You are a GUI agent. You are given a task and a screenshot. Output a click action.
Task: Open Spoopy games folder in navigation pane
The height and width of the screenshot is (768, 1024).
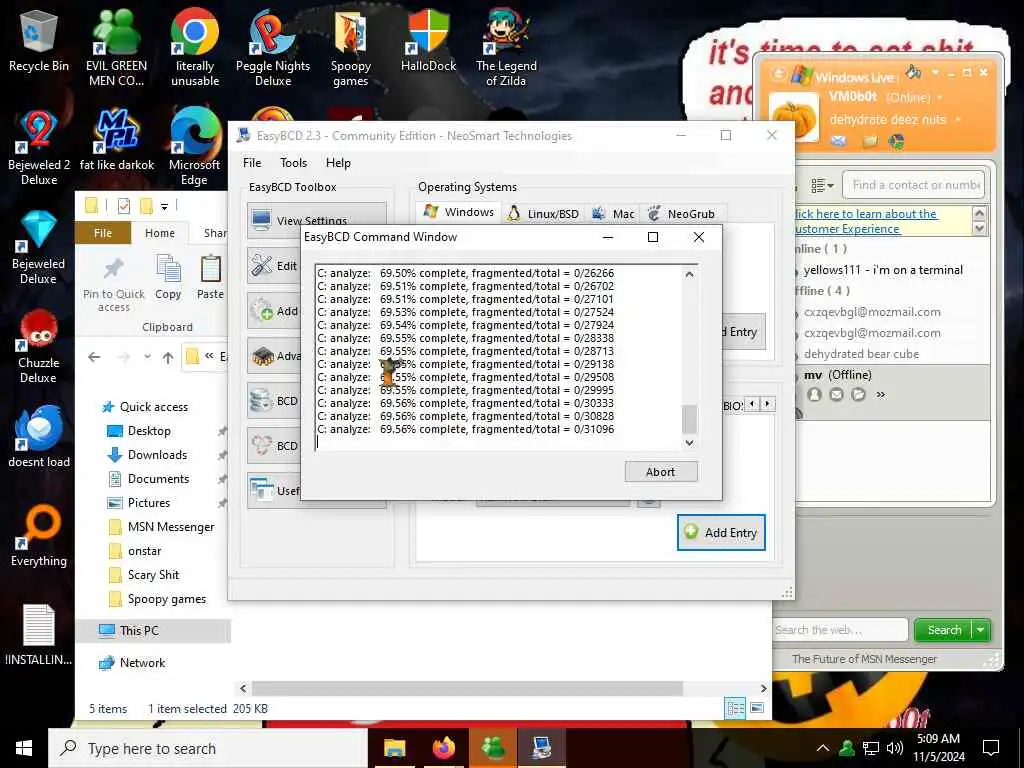pyautogui.click(x=167, y=599)
